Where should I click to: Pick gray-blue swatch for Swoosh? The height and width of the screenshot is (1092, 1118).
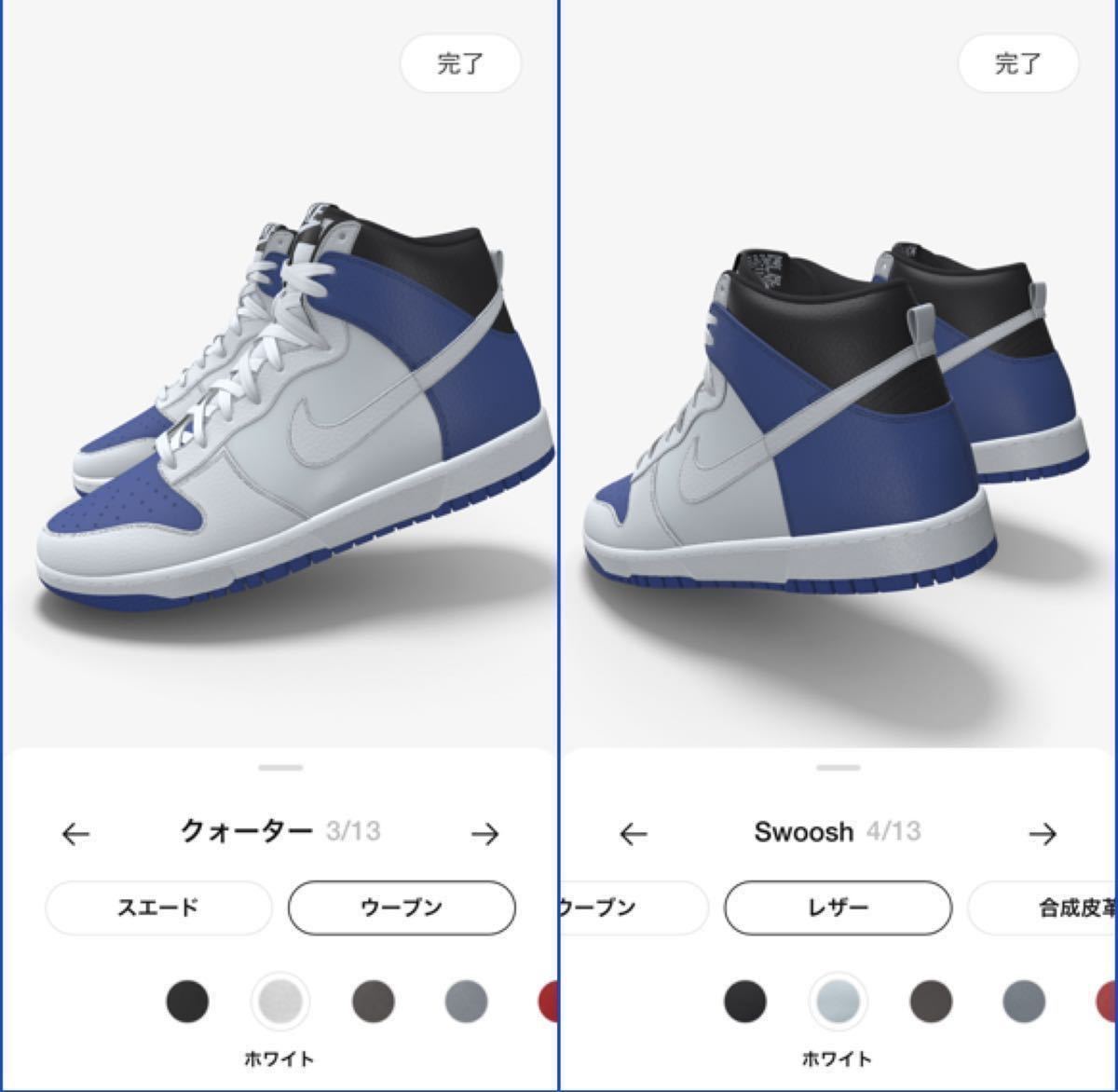(x=1025, y=1003)
